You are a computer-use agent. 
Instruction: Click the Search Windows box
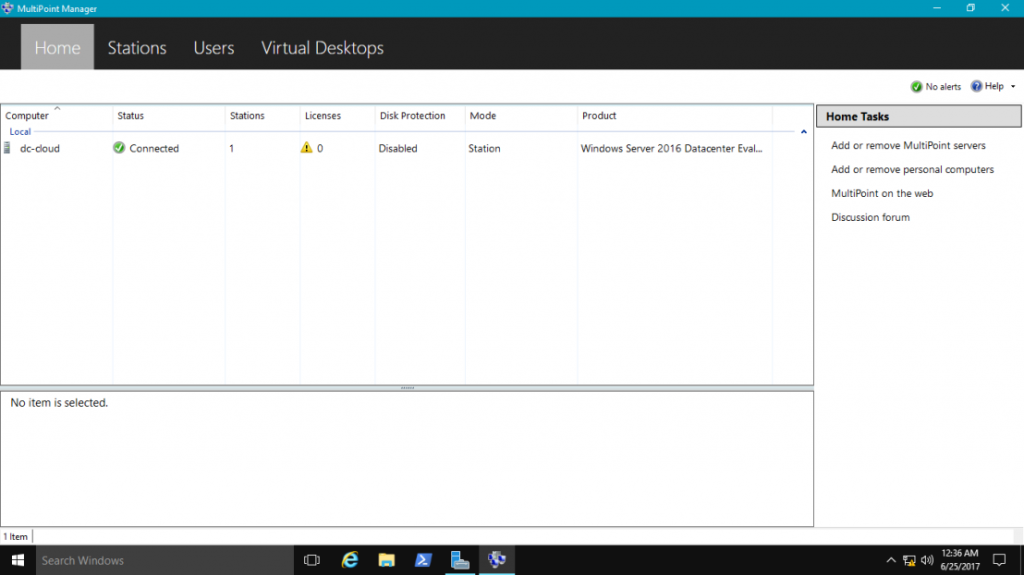(165, 560)
